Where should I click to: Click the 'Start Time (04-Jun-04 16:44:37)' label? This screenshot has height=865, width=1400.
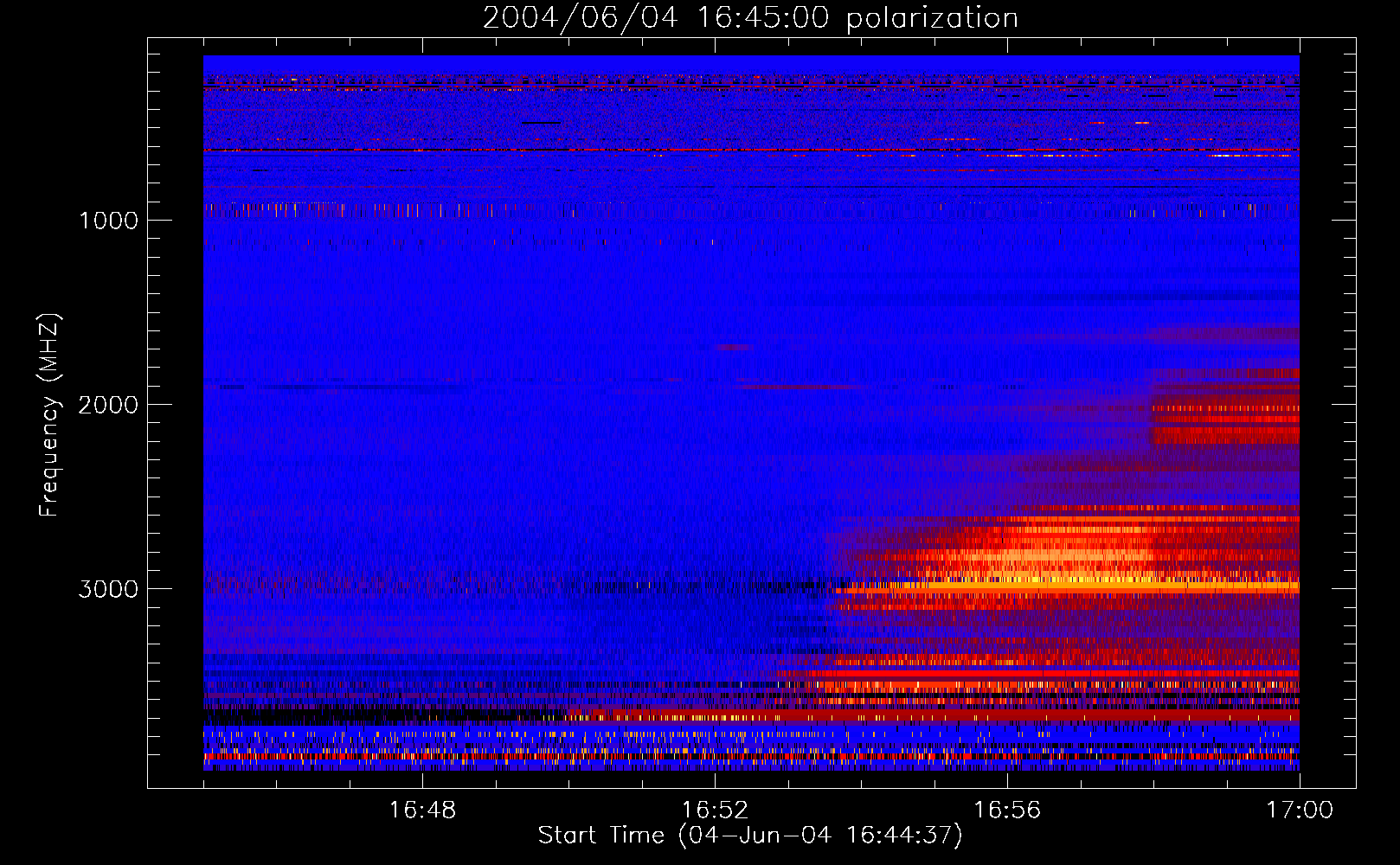pos(750,836)
